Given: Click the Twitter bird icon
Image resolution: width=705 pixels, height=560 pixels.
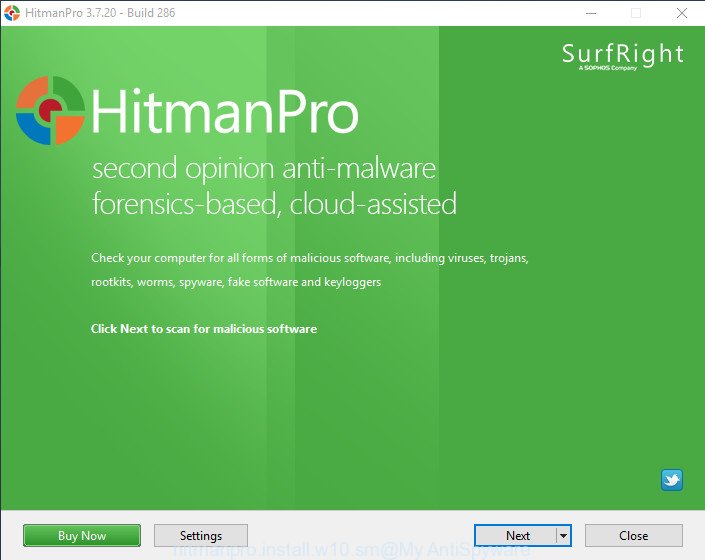Looking at the screenshot, I should coord(672,480).
